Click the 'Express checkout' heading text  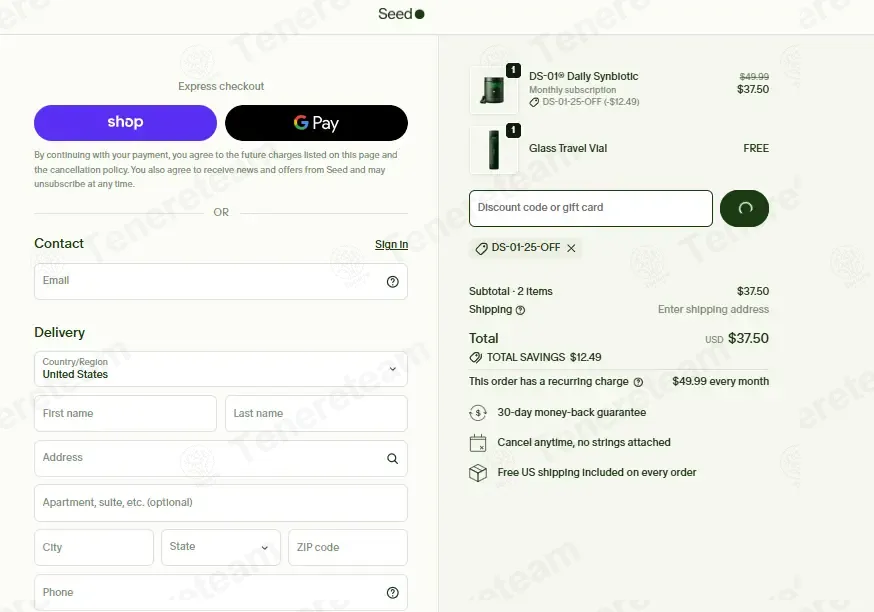click(x=221, y=86)
